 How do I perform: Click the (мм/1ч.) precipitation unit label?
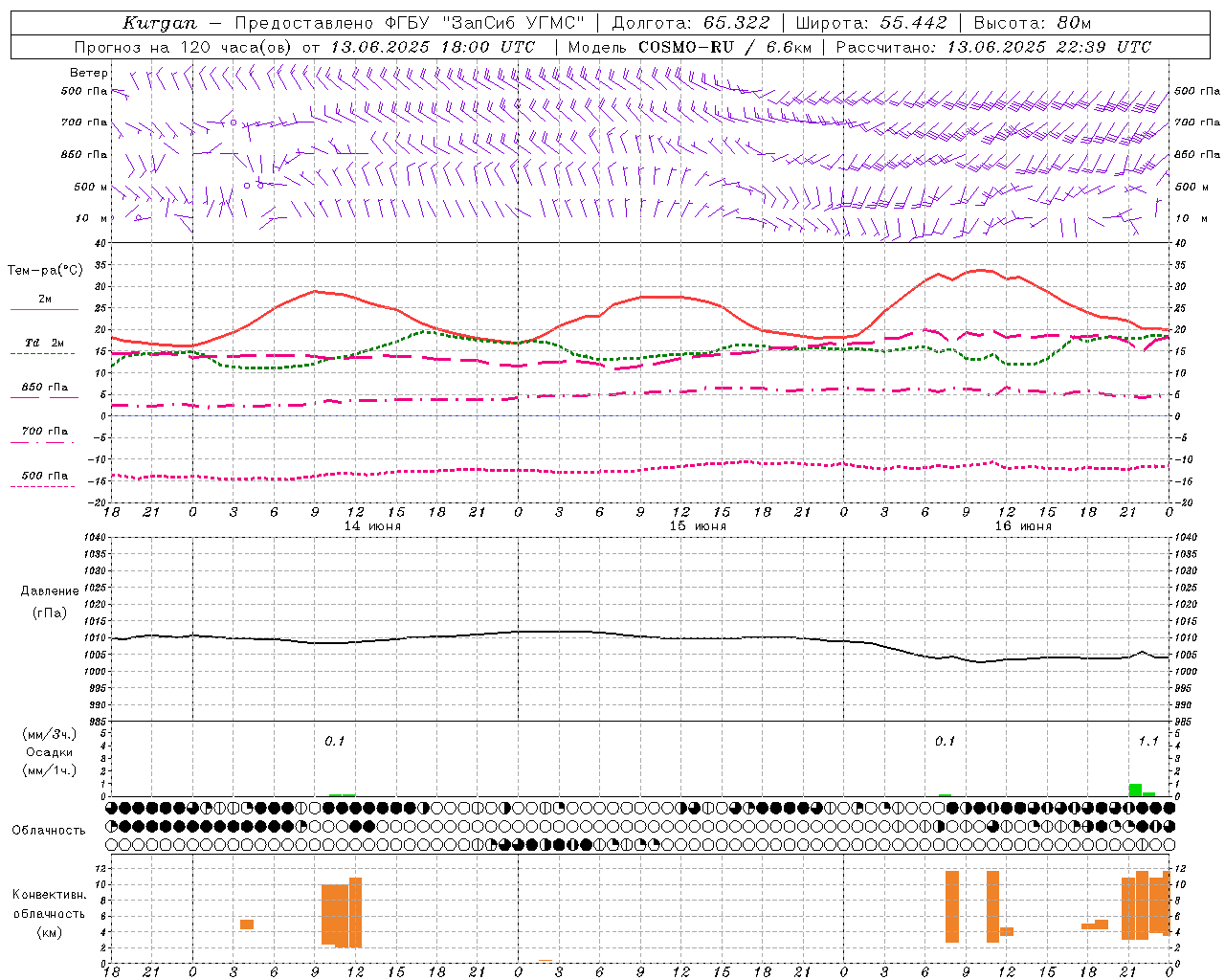coord(50,770)
